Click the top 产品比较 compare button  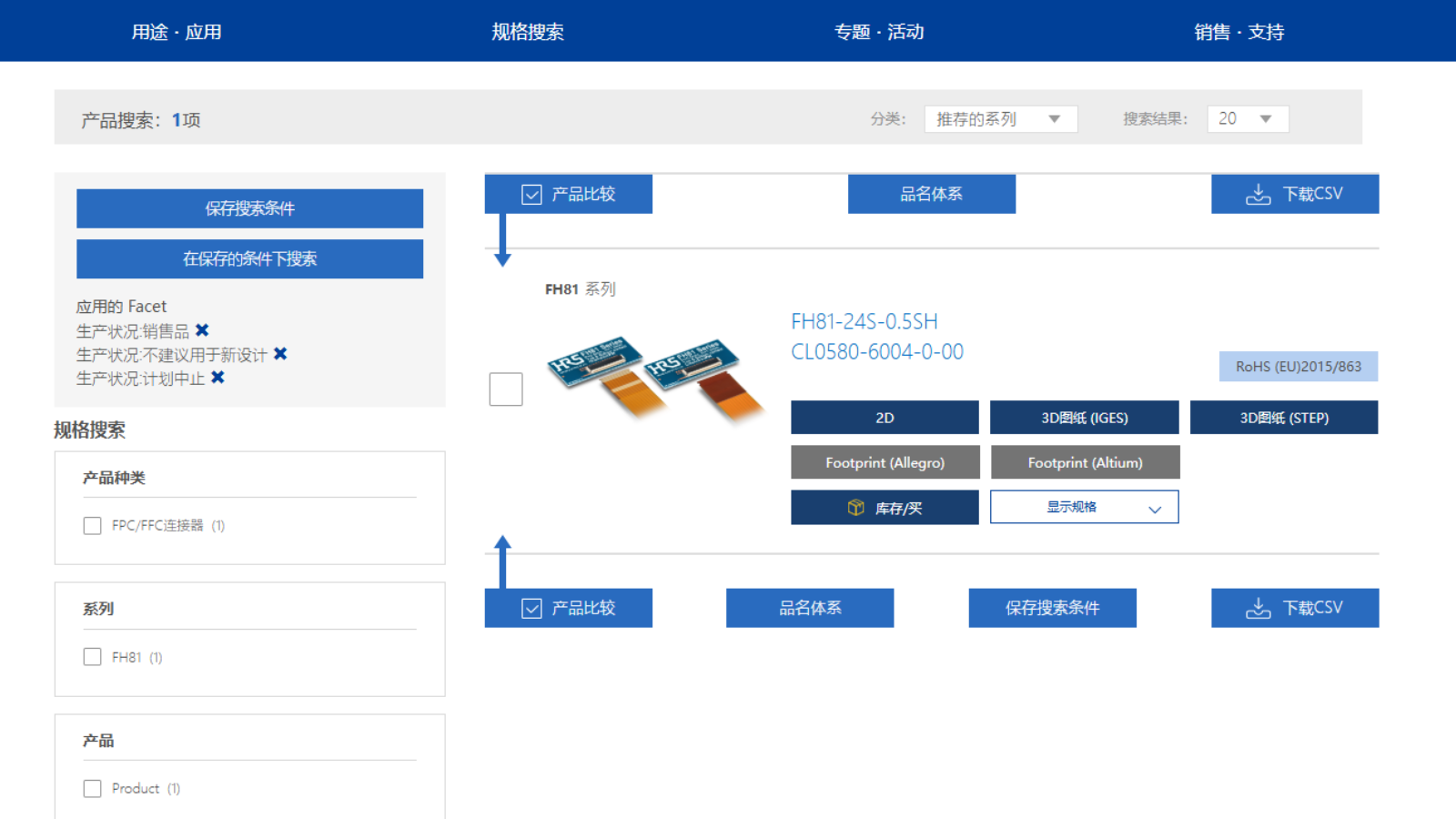tap(568, 194)
